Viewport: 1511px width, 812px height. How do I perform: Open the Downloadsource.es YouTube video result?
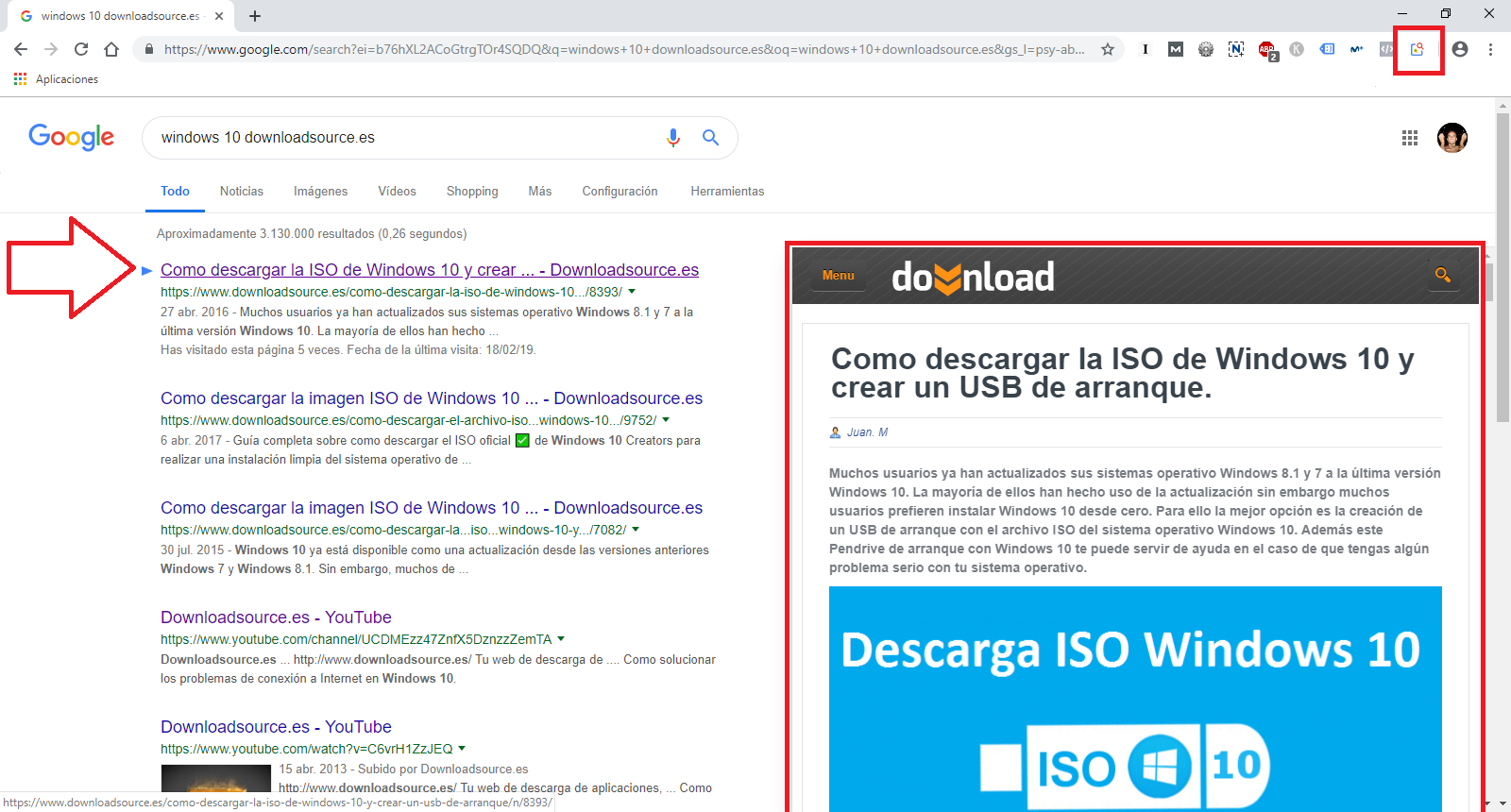tap(276, 727)
